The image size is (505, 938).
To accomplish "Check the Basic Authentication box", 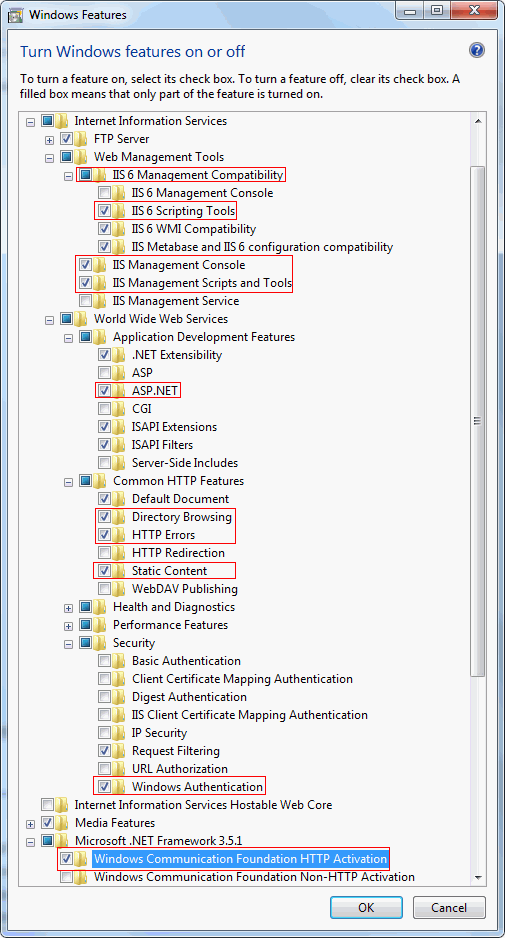I will pos(104,660).
